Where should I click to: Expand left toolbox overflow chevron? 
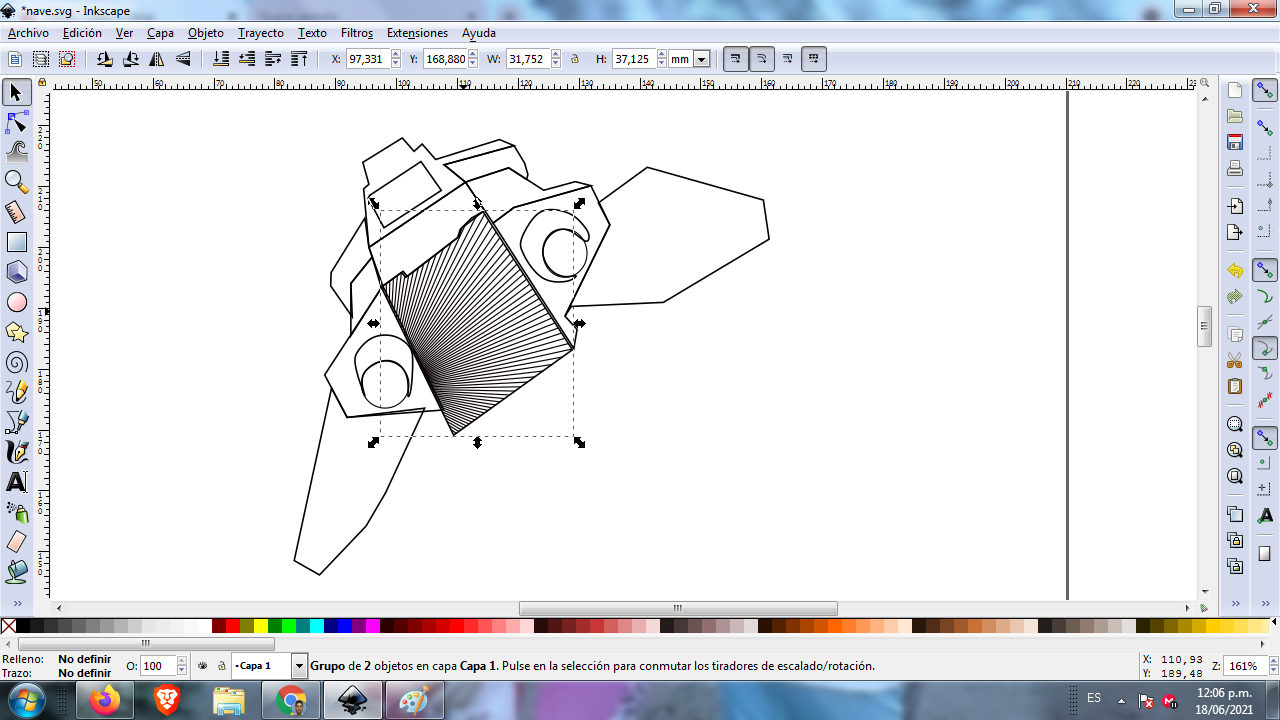click(x=16, y=603)
